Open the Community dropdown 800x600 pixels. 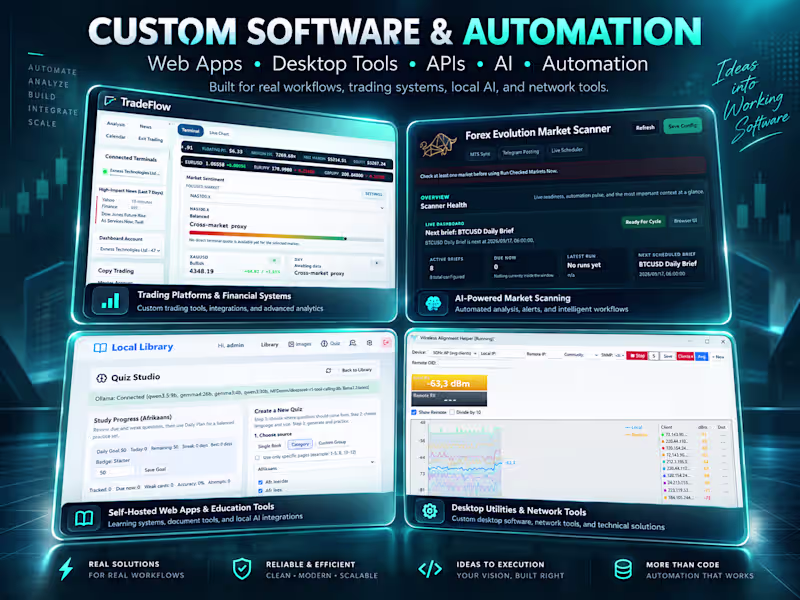click(592, 355)
